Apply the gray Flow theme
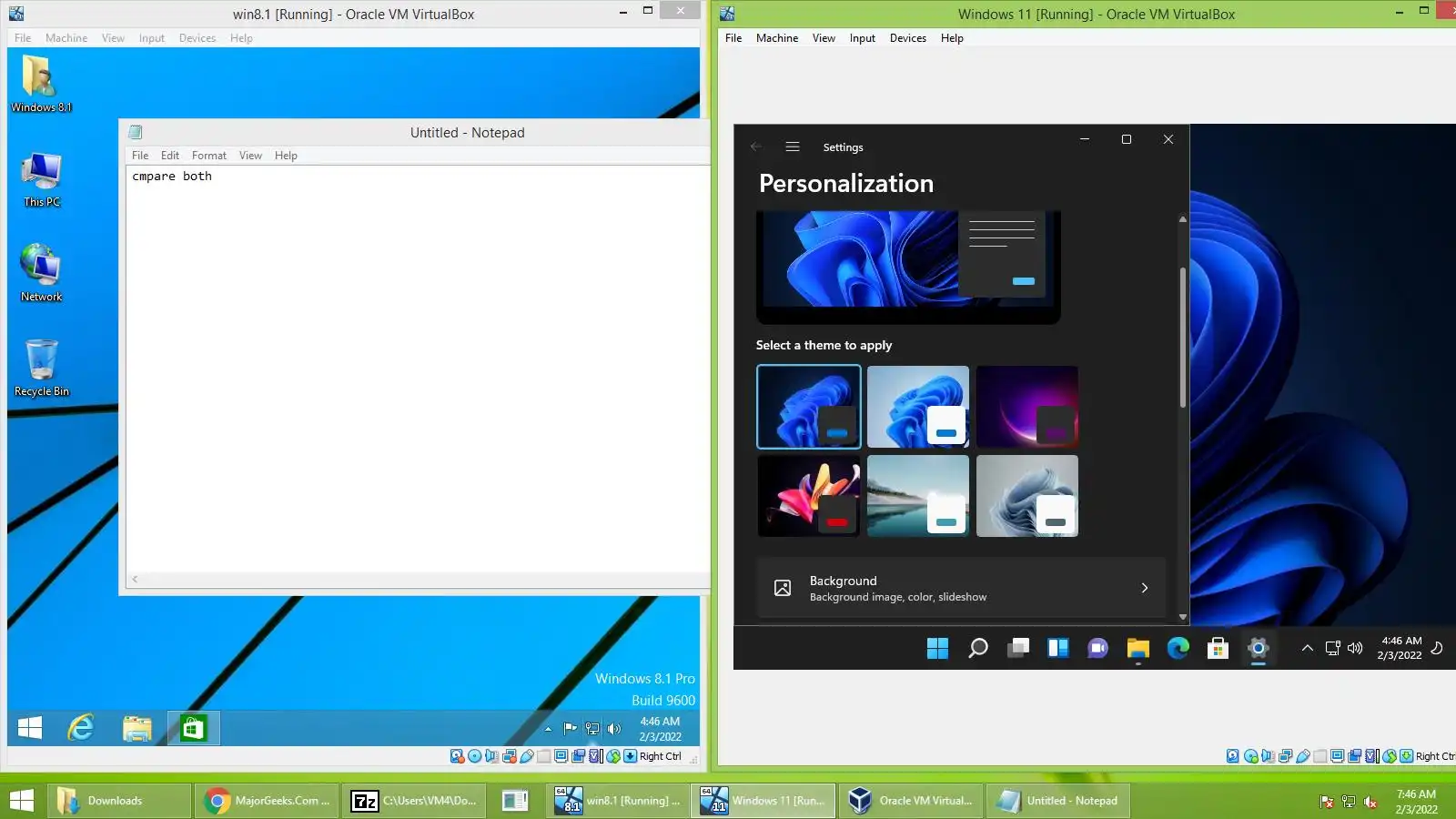 coord(1027,496)
